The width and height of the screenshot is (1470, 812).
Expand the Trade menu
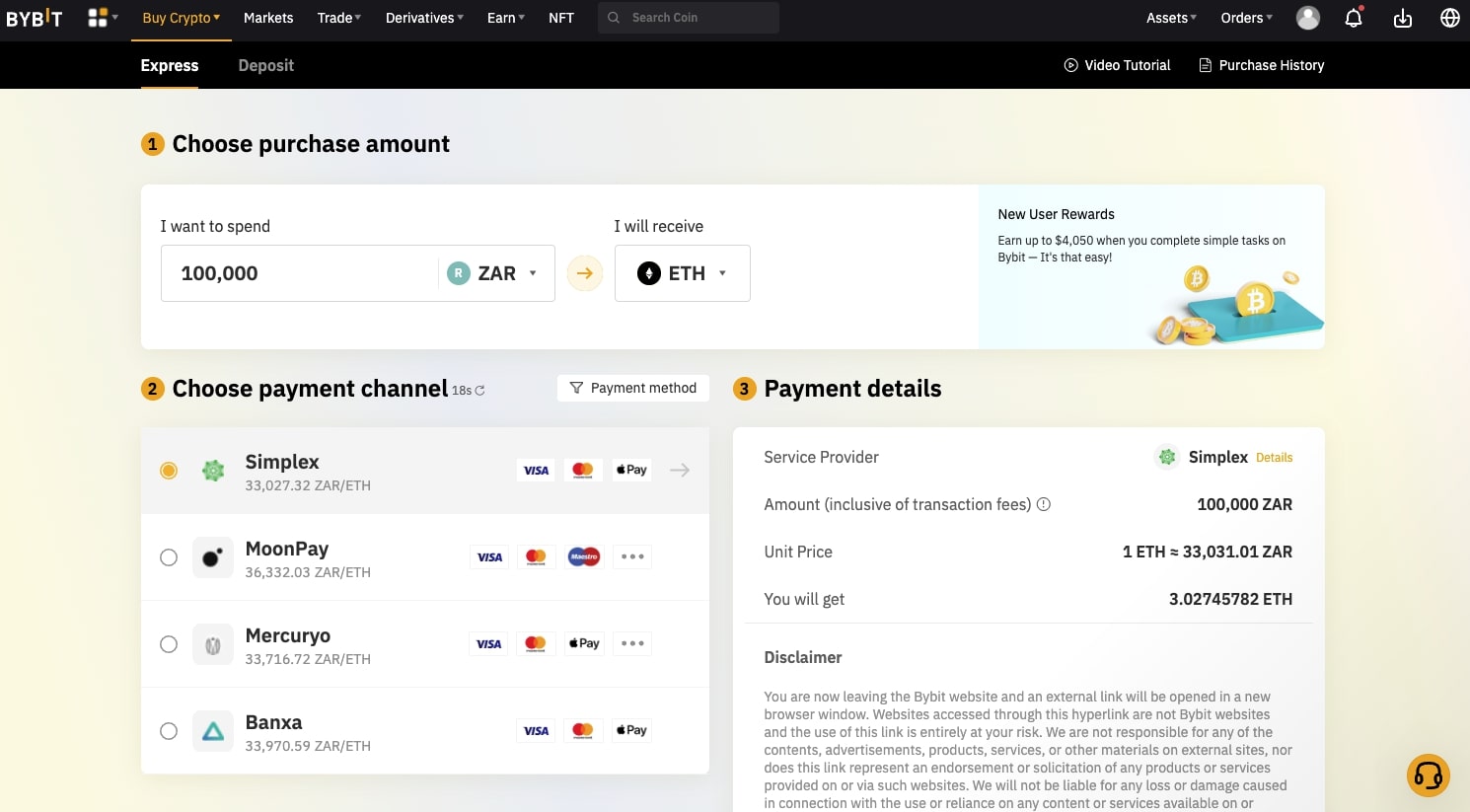tap(339, 18)
